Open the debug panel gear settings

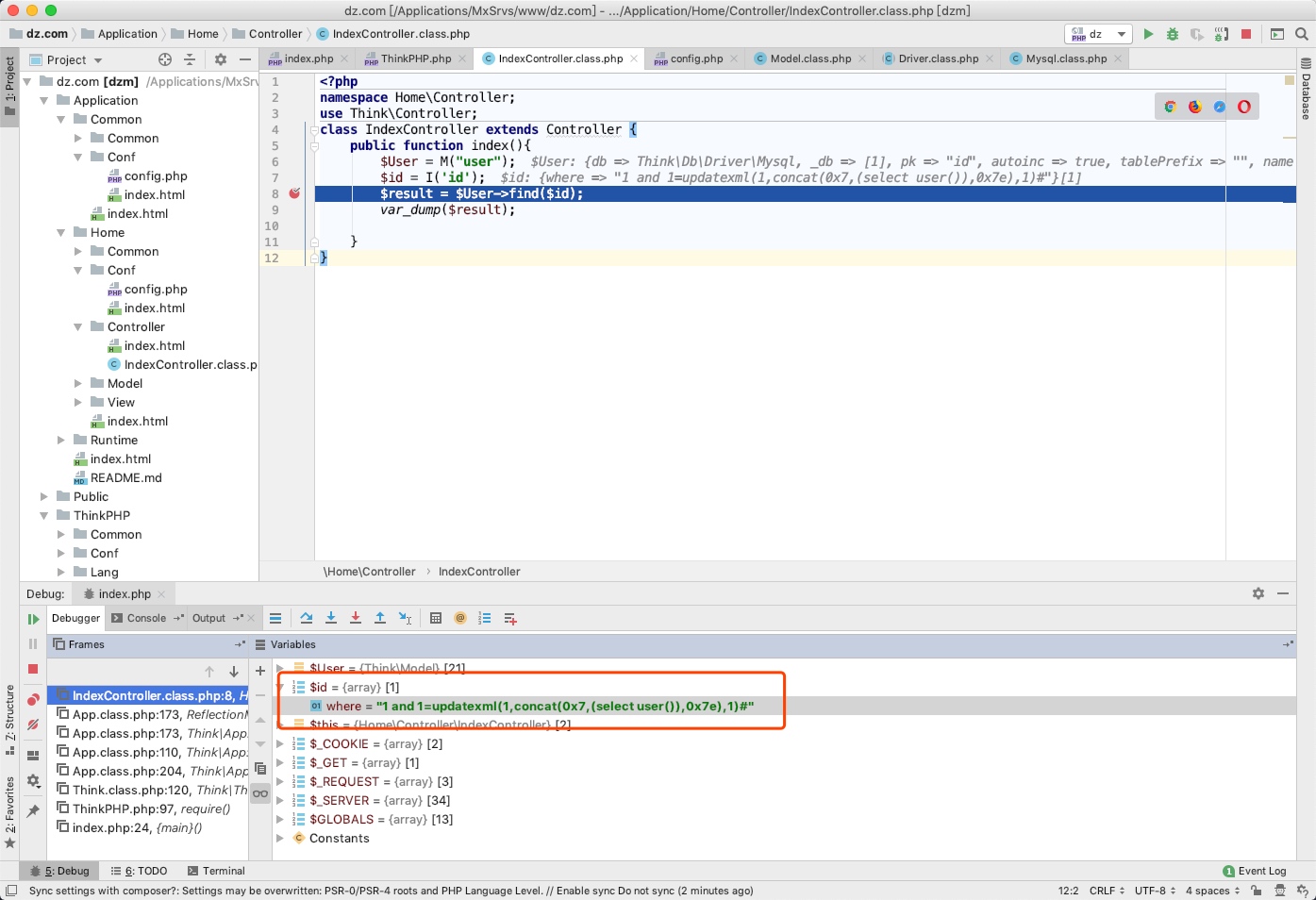tap(1258, 593)
